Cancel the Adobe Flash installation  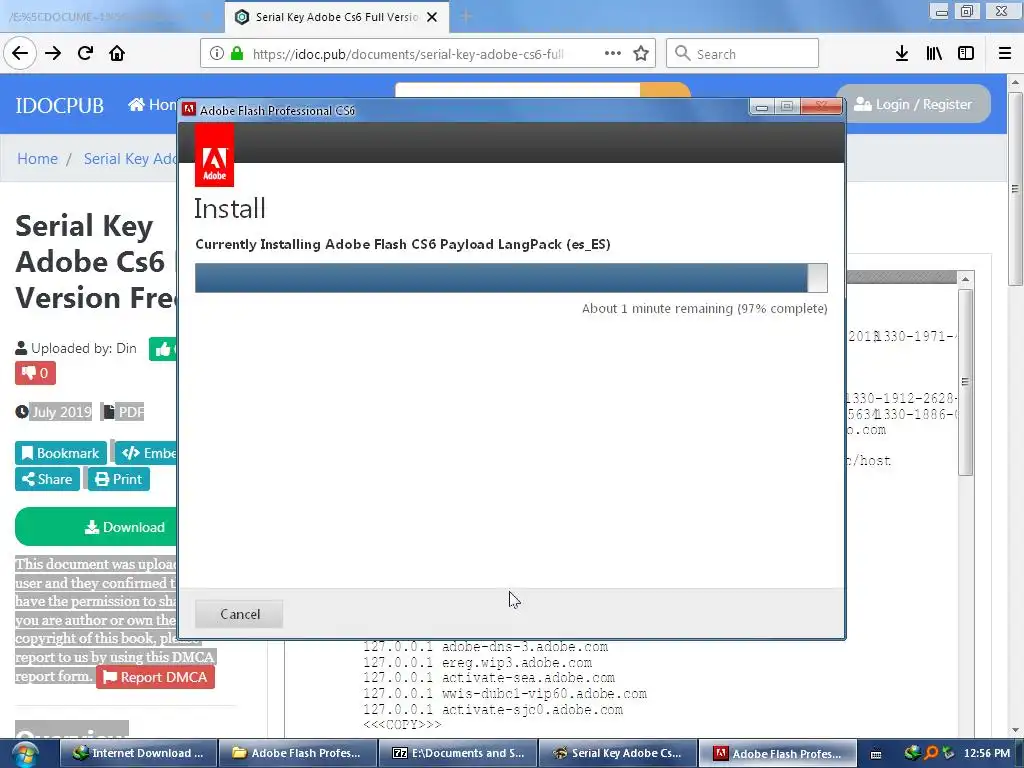tap(239, 614)
